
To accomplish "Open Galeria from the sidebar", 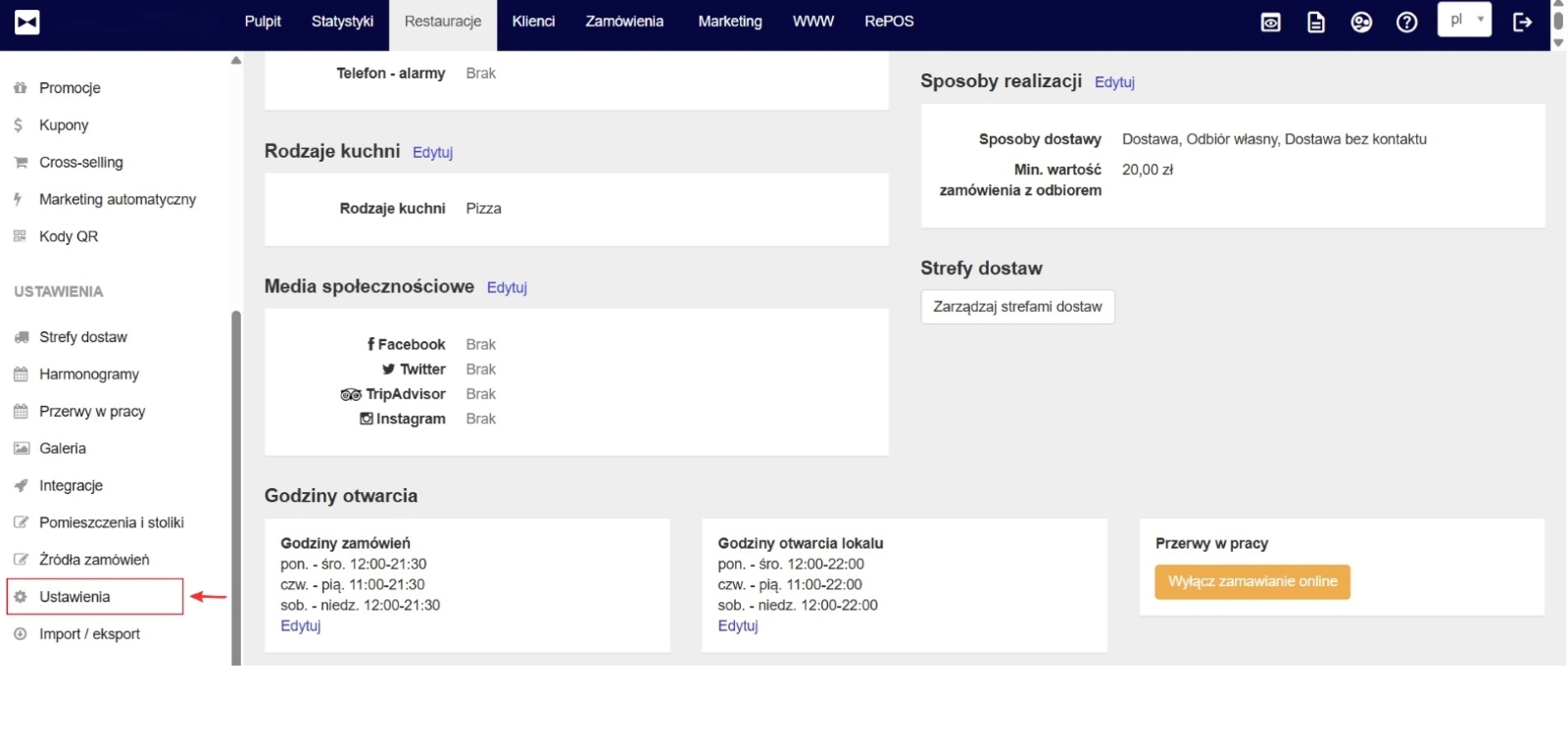I will point(62,448).
